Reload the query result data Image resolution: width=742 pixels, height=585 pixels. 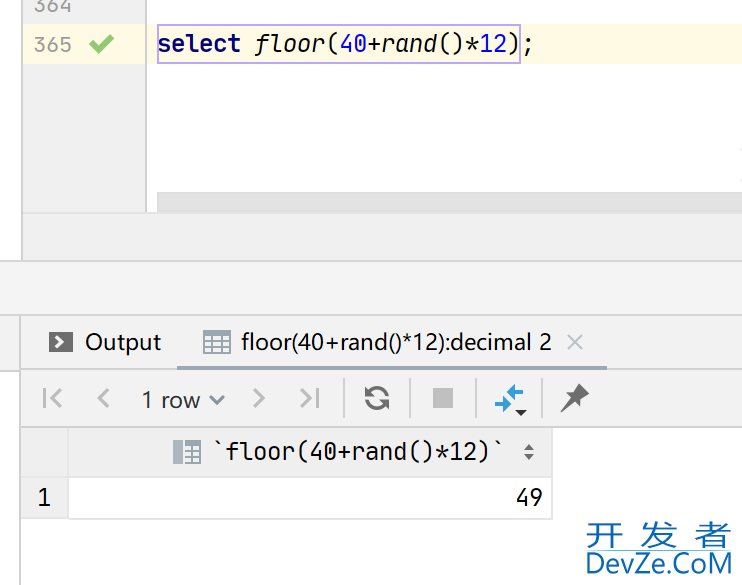pos(377,398)
